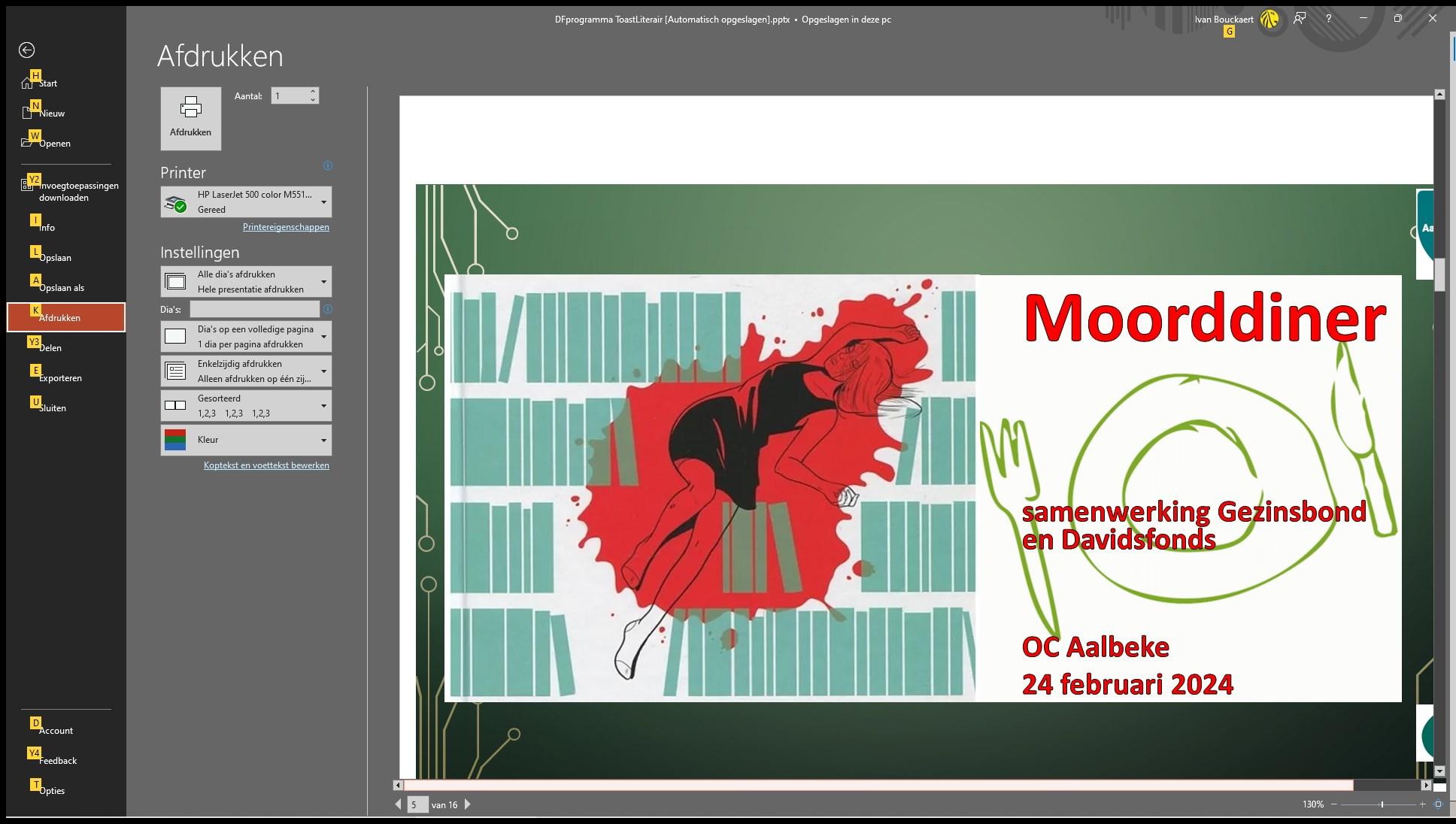This screenshot has height=824, width=1456.
Task: Click the zoom to page icon
Action: click(1438, 804)
